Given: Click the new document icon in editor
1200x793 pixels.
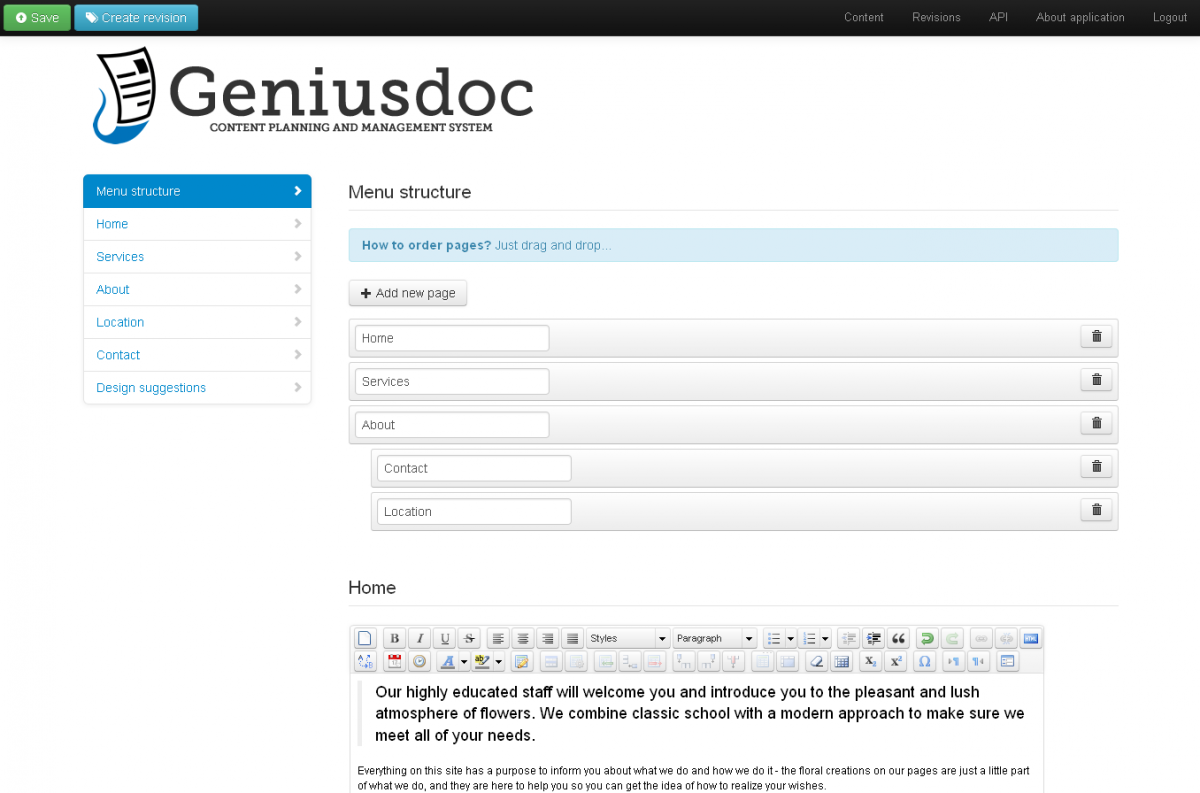Looking at the screenshot, I should coord(365,639).
